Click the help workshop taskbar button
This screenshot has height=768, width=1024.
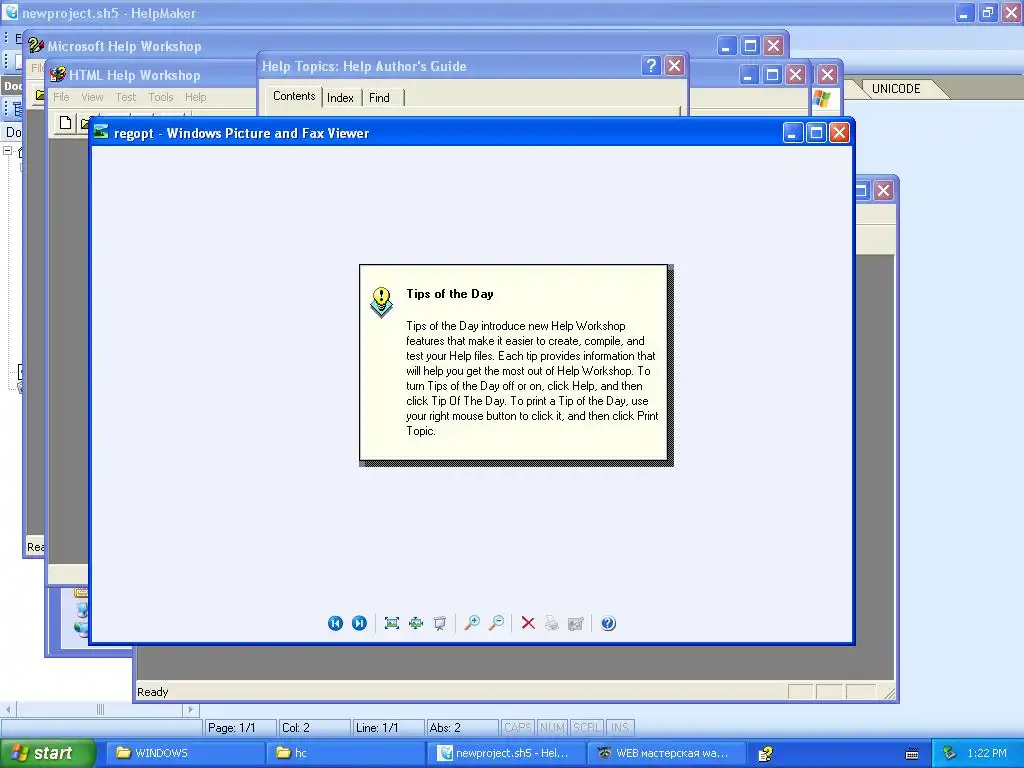pos(765,754)
